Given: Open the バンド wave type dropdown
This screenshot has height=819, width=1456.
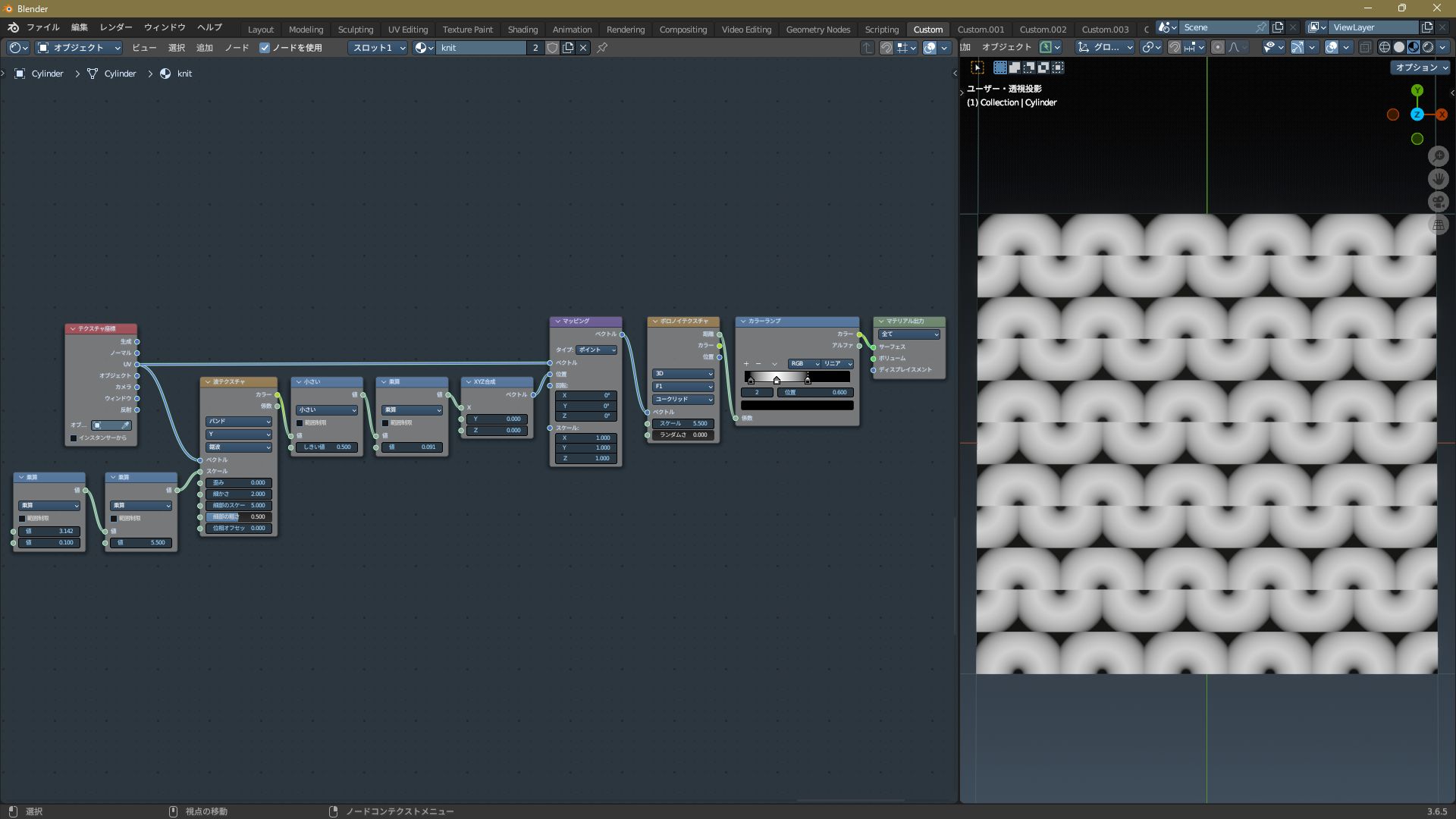Looking at the screenshot, I should click(238, 422).
